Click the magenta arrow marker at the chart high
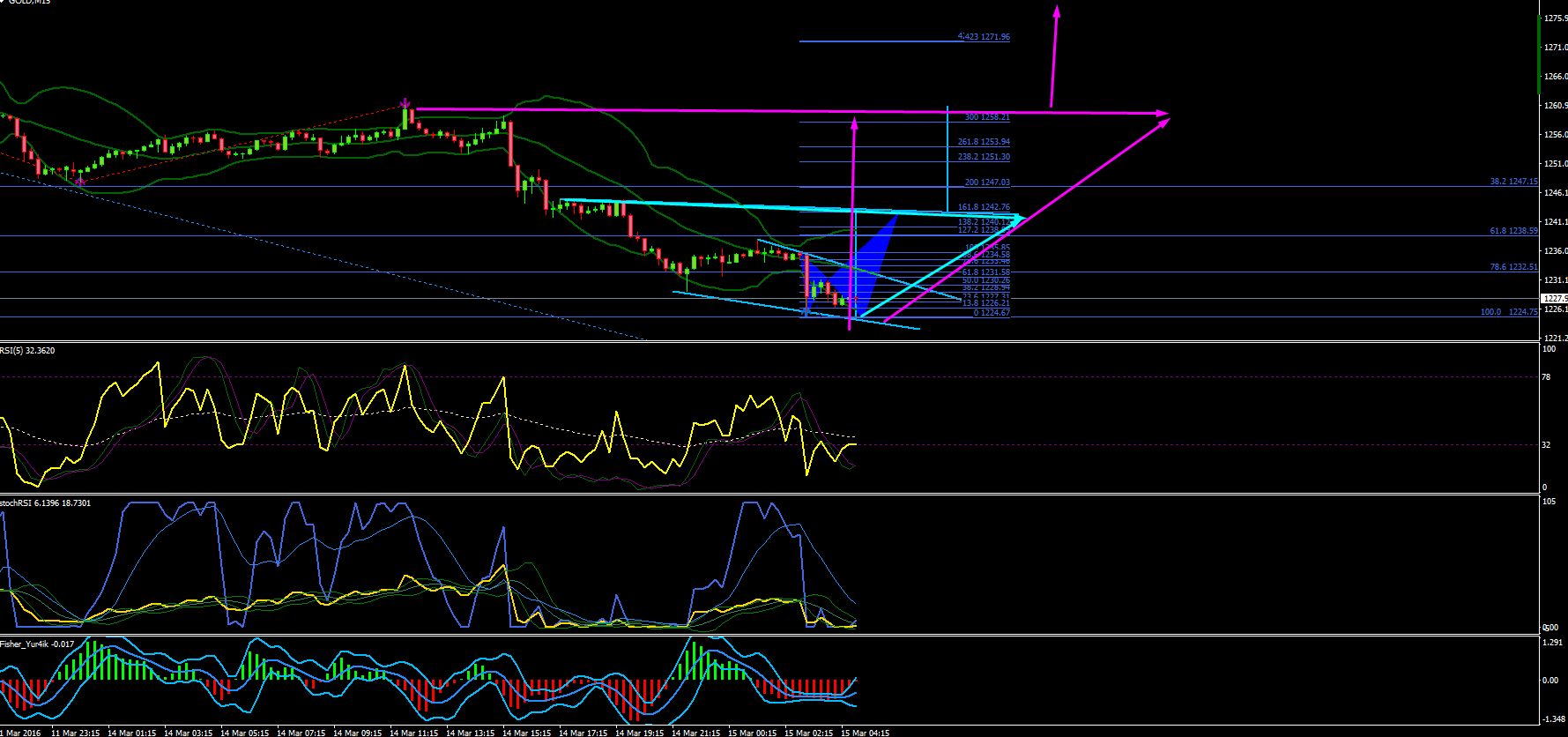Image resolution: width=1568 pixels, height=737 pixels. point(405,103)
